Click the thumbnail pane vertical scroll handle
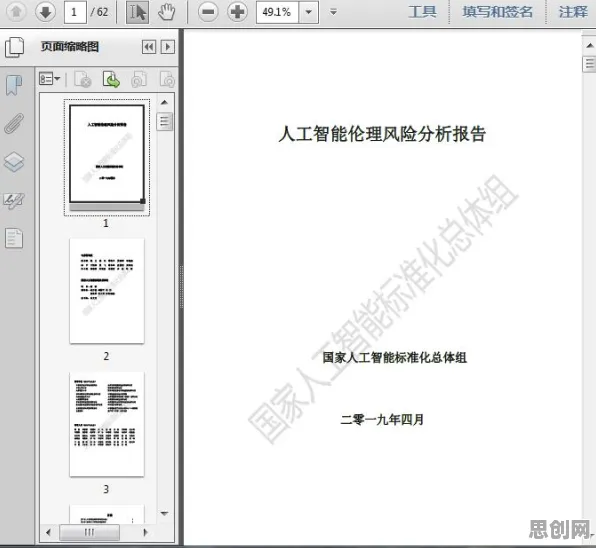596x548 pixels. tap(165, 121)
